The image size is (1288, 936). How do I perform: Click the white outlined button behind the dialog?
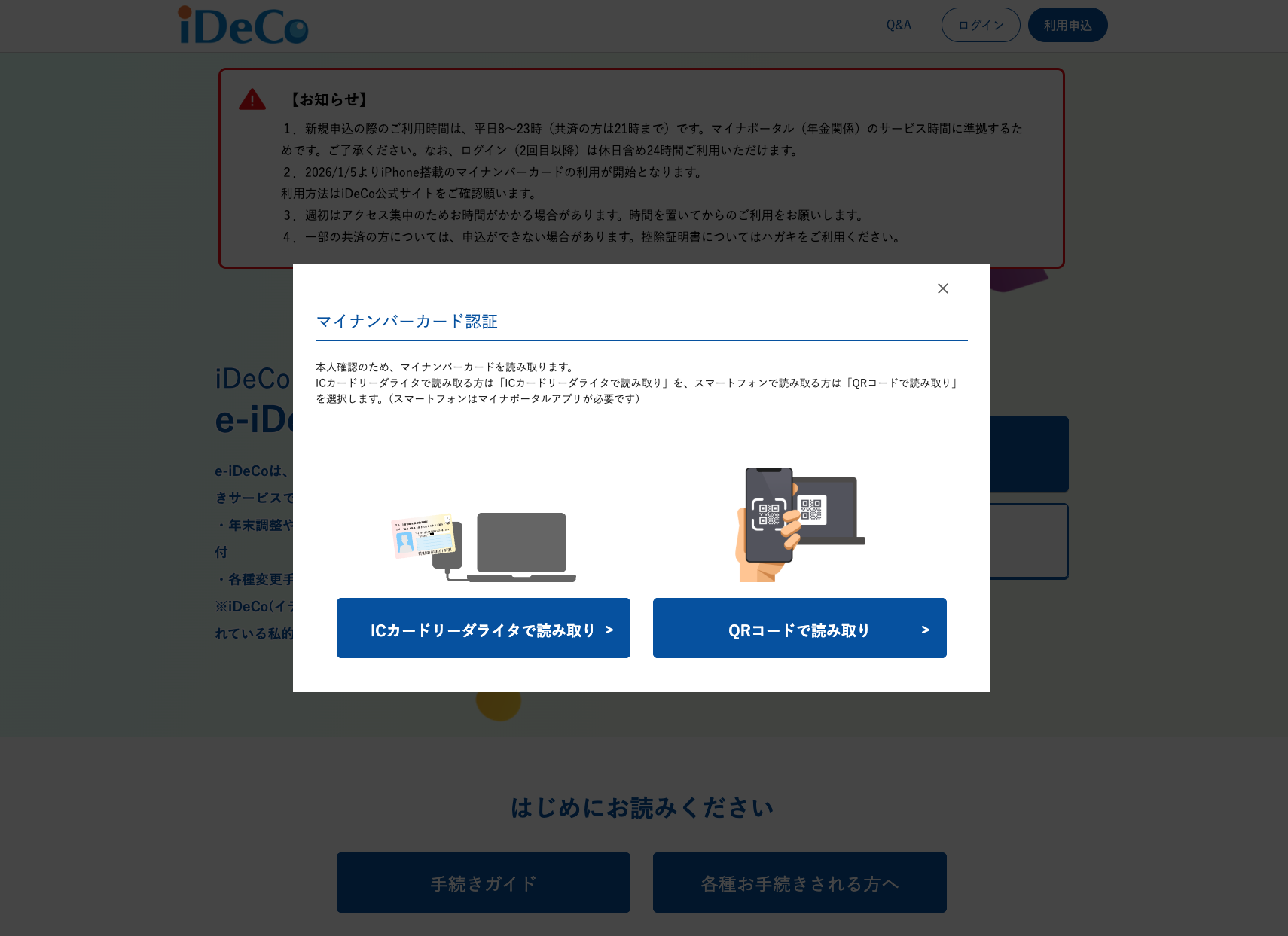[1030, 541]
